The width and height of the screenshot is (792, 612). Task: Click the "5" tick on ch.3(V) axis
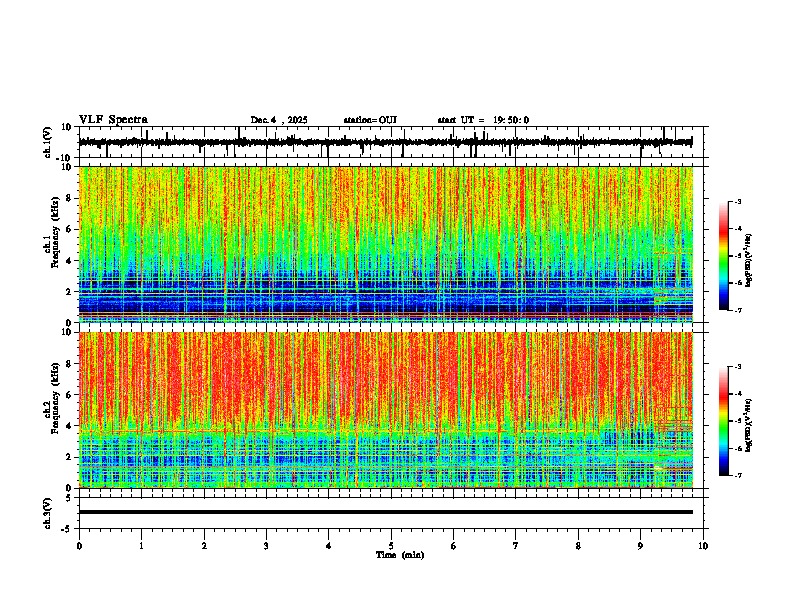pyautogui.click(x=69, y=498)
